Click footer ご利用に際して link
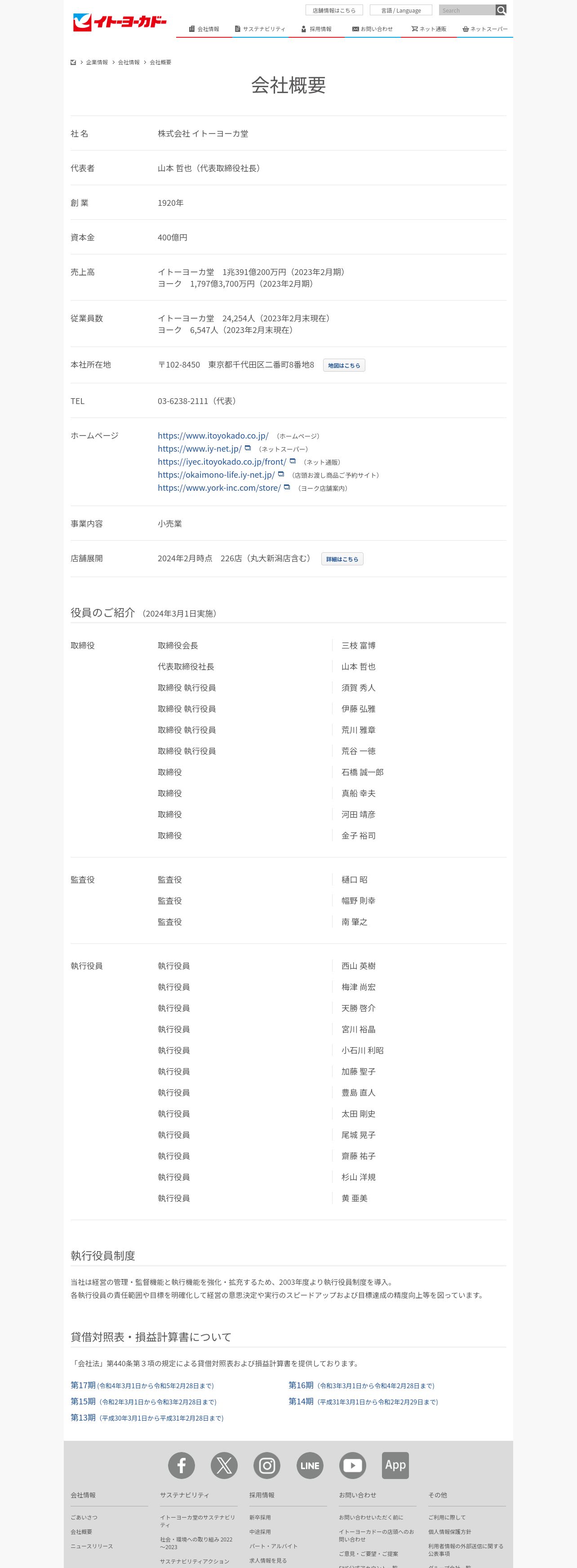The height and width of the screenshot is (1568, 577). [447, 1517]
